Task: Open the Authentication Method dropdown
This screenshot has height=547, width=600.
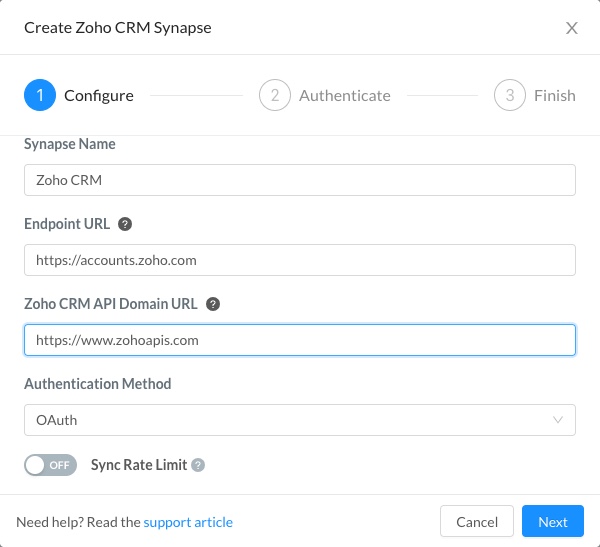Action: coord(299,420)
